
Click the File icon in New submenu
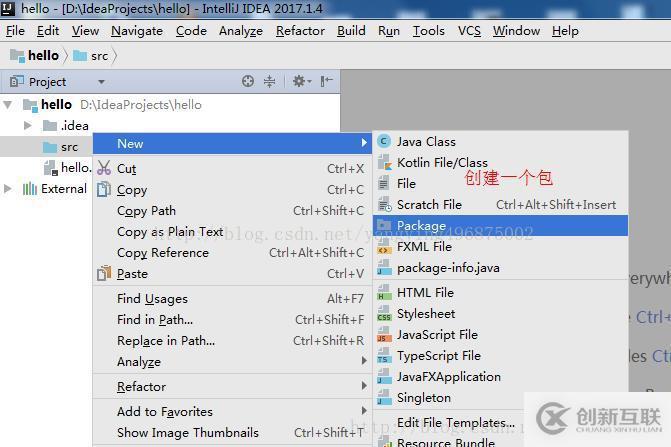(x=384, y=184)
